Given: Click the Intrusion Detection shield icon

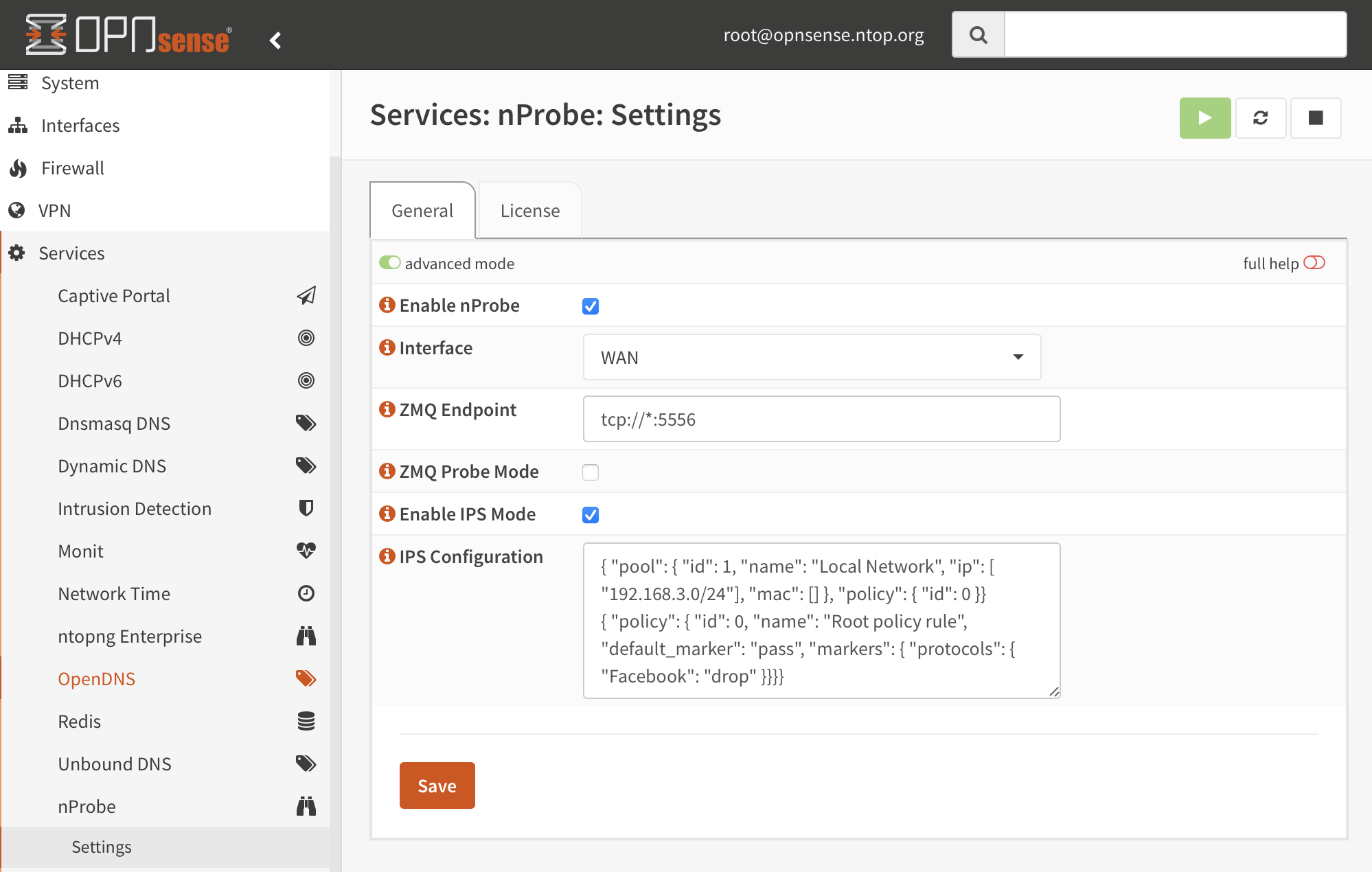Looking at the screenshot, I should click(x=306, y=508).
